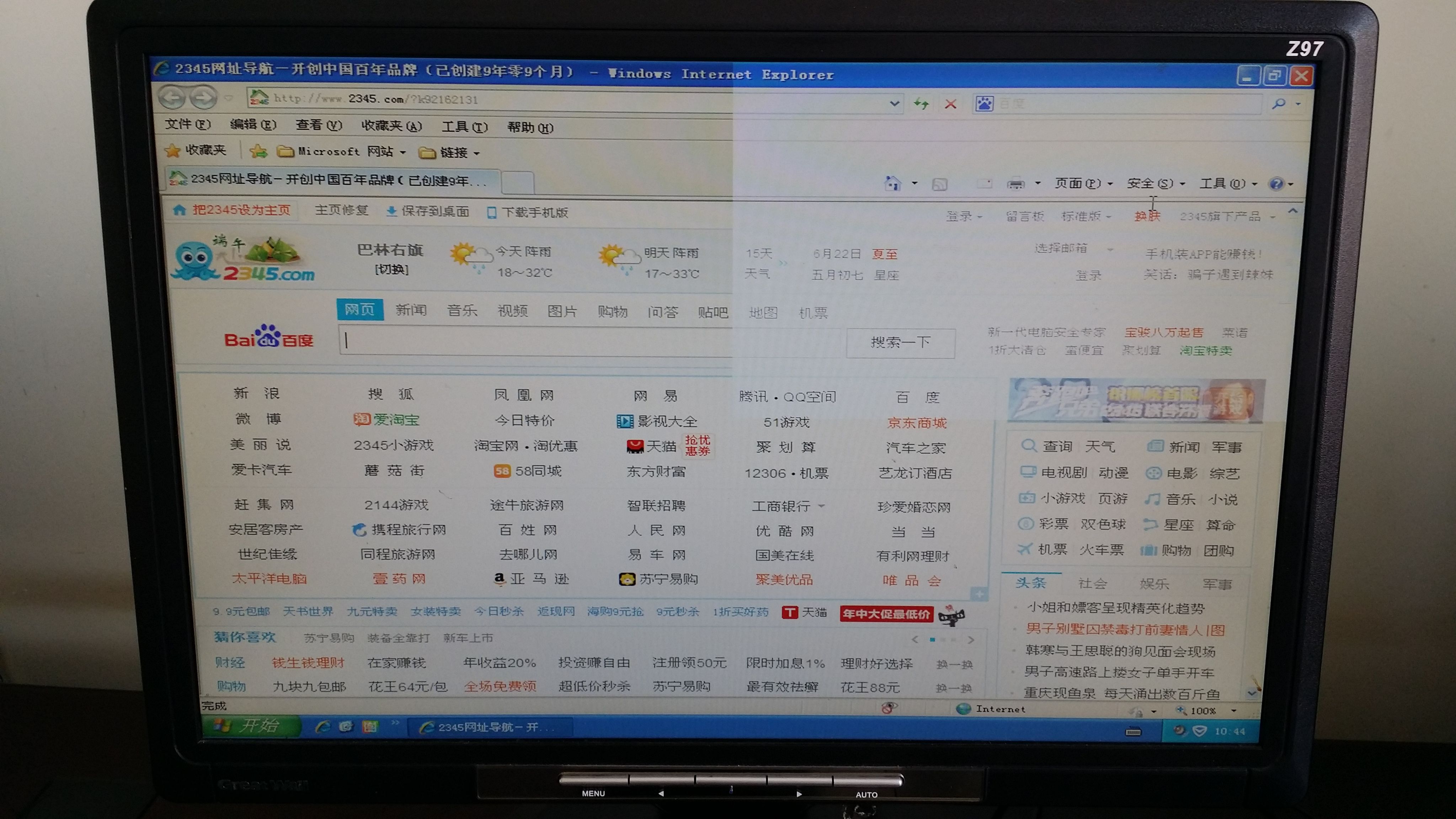
Task: Click the security shield icon in system tray
Action: tap(1199, 731)
